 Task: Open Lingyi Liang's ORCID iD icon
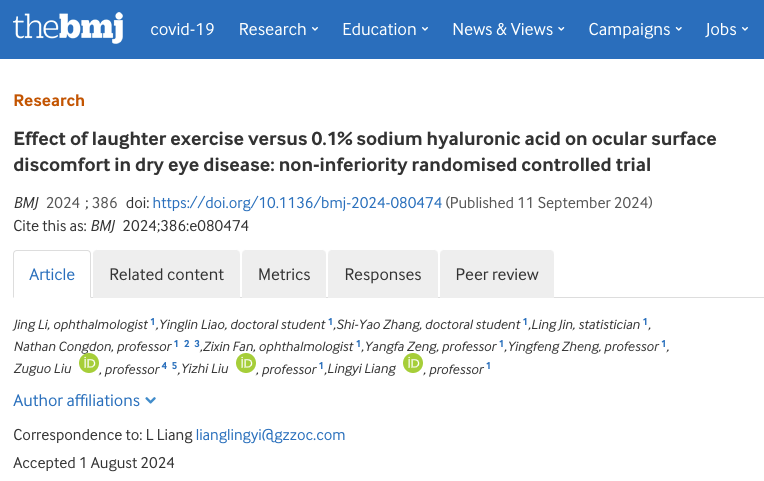[413, 364]
